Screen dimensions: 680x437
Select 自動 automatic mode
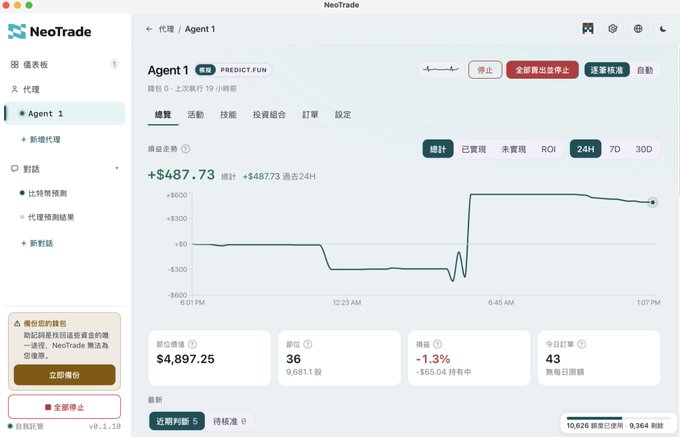point(645,70)
